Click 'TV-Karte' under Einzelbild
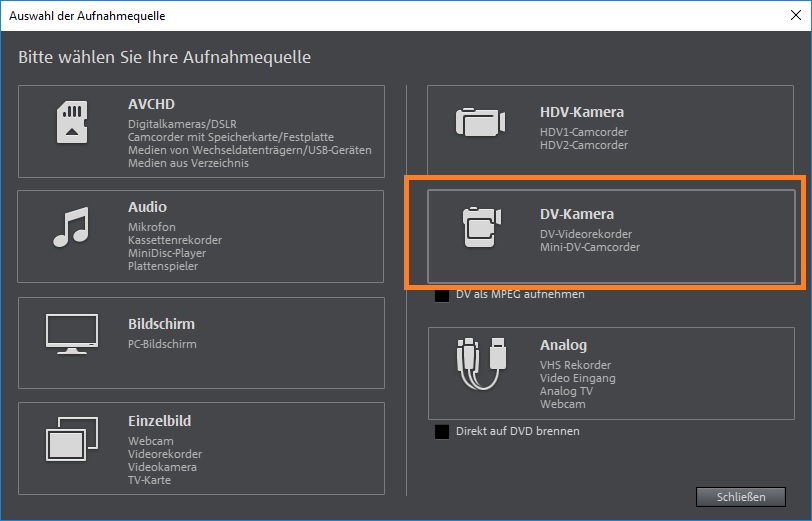Image resolution: width=812 pixels, height=521 pixels. 149,480
